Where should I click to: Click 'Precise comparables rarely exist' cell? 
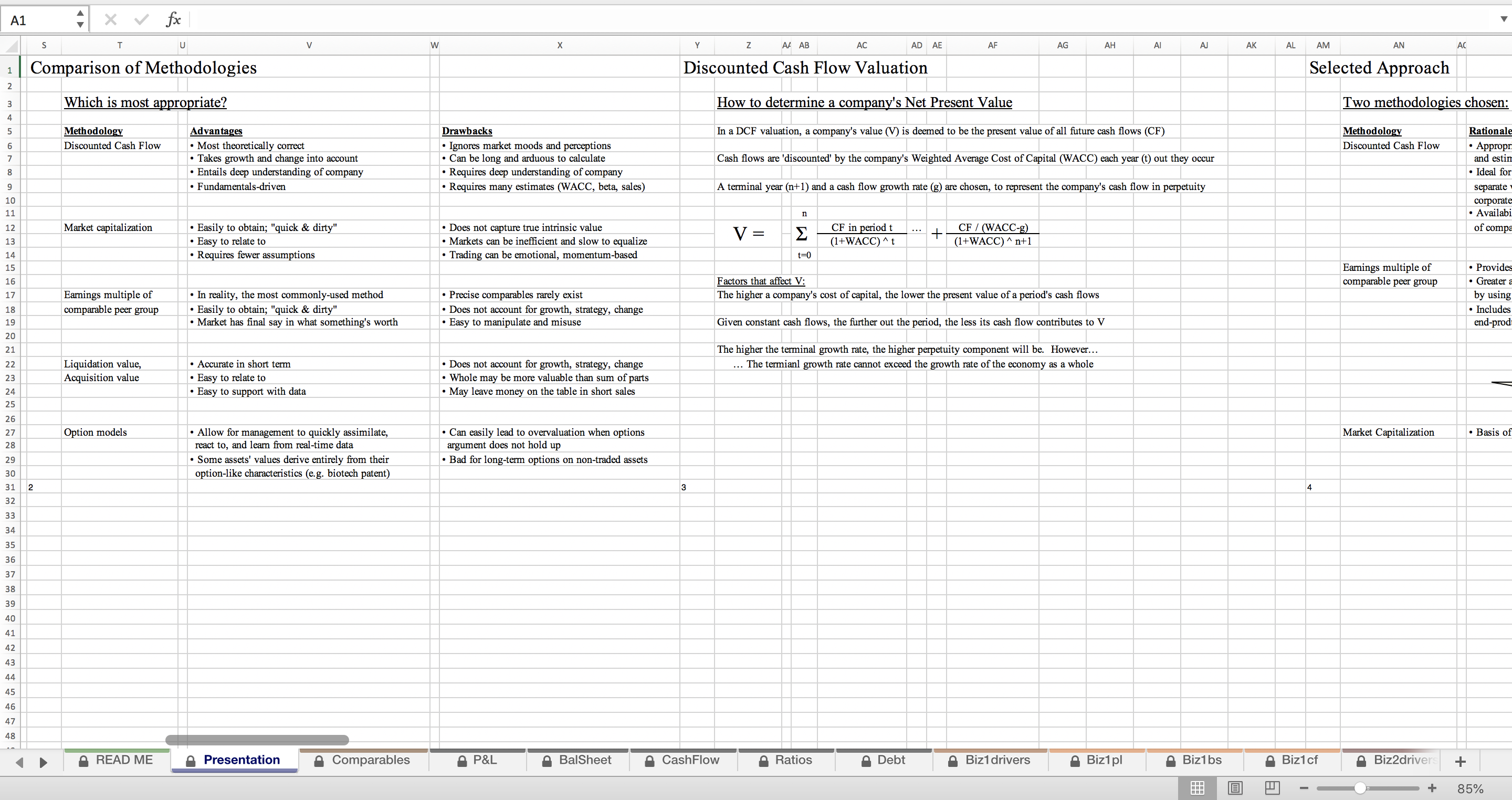[x=512, y=294]
